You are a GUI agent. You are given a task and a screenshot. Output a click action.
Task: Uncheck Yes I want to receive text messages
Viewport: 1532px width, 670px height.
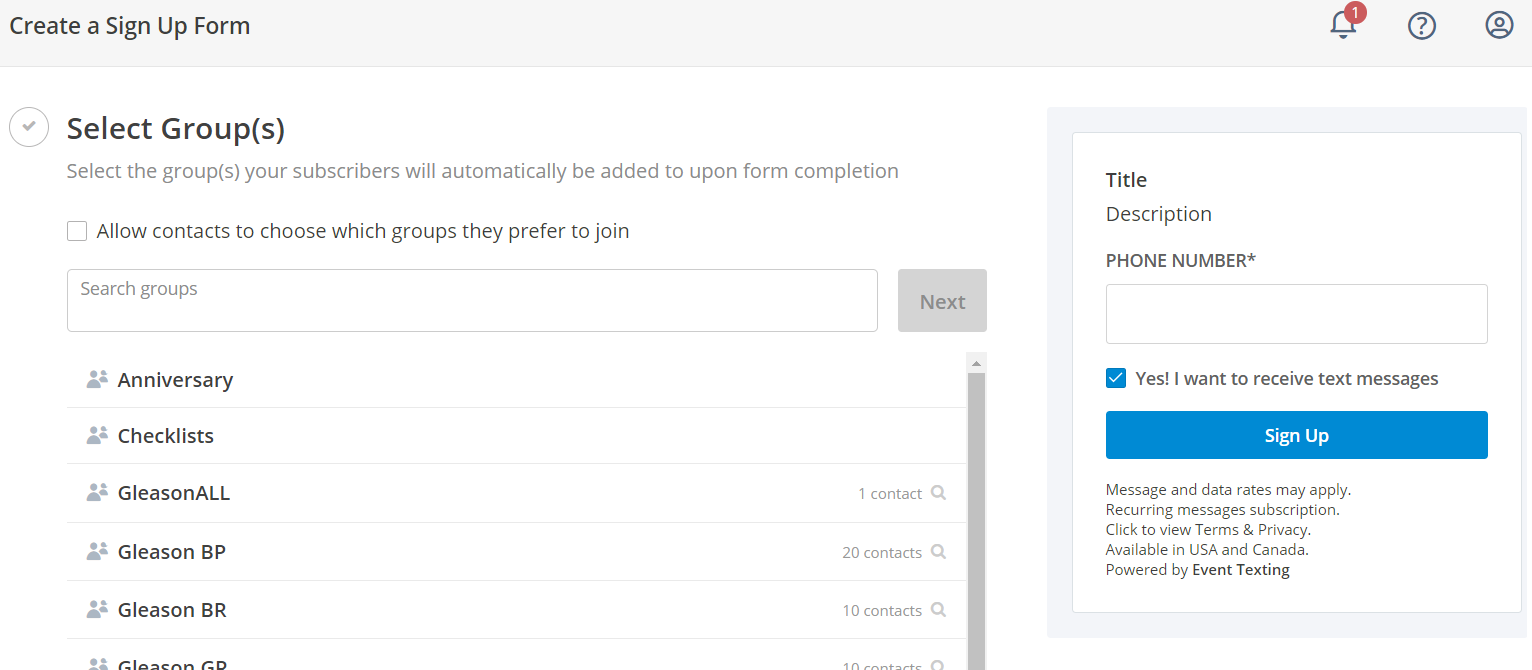1116,378
